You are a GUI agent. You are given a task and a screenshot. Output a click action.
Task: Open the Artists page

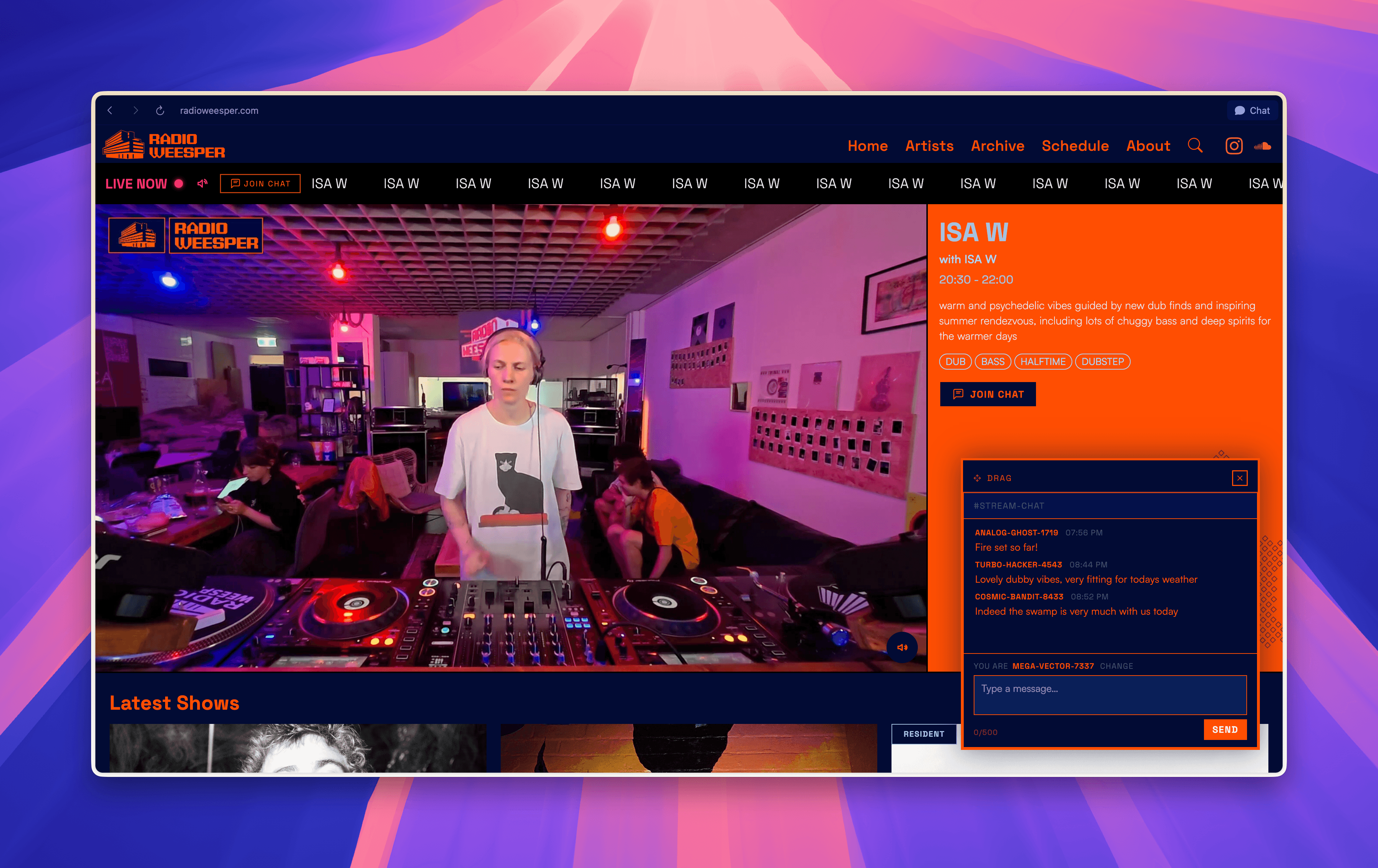click(929, 146)
